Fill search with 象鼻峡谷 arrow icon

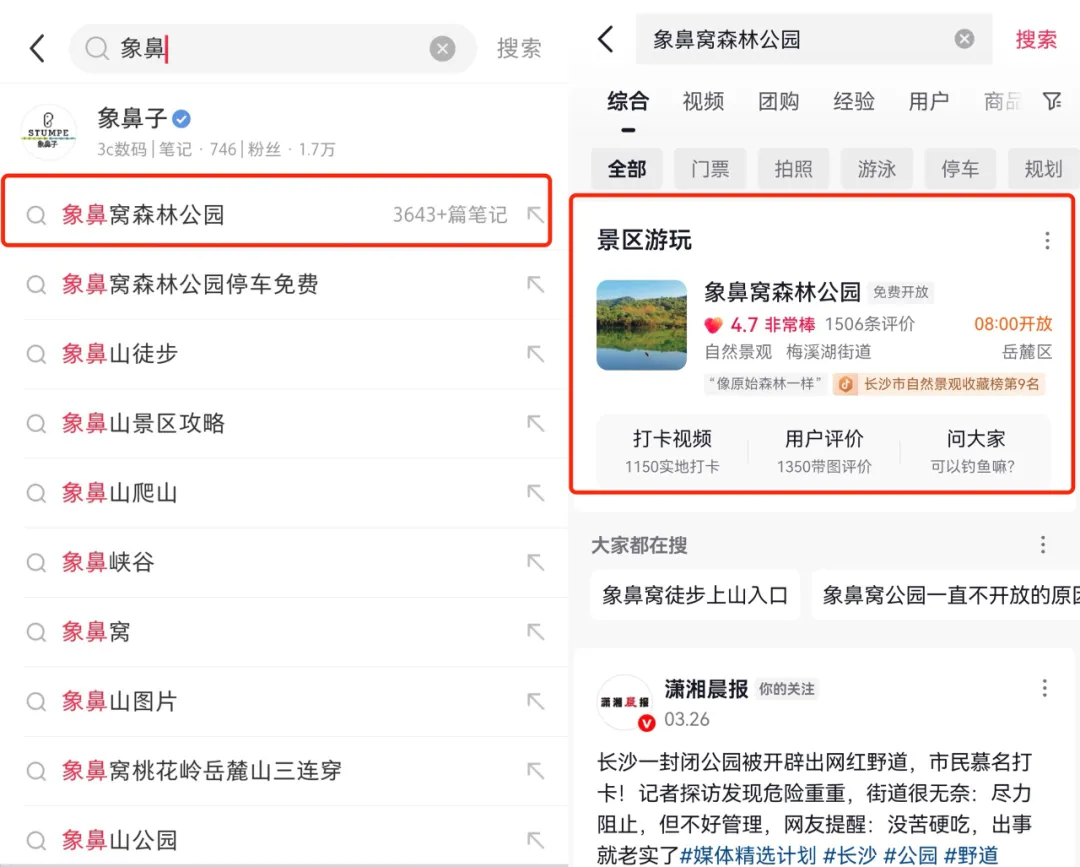point(535,562)
